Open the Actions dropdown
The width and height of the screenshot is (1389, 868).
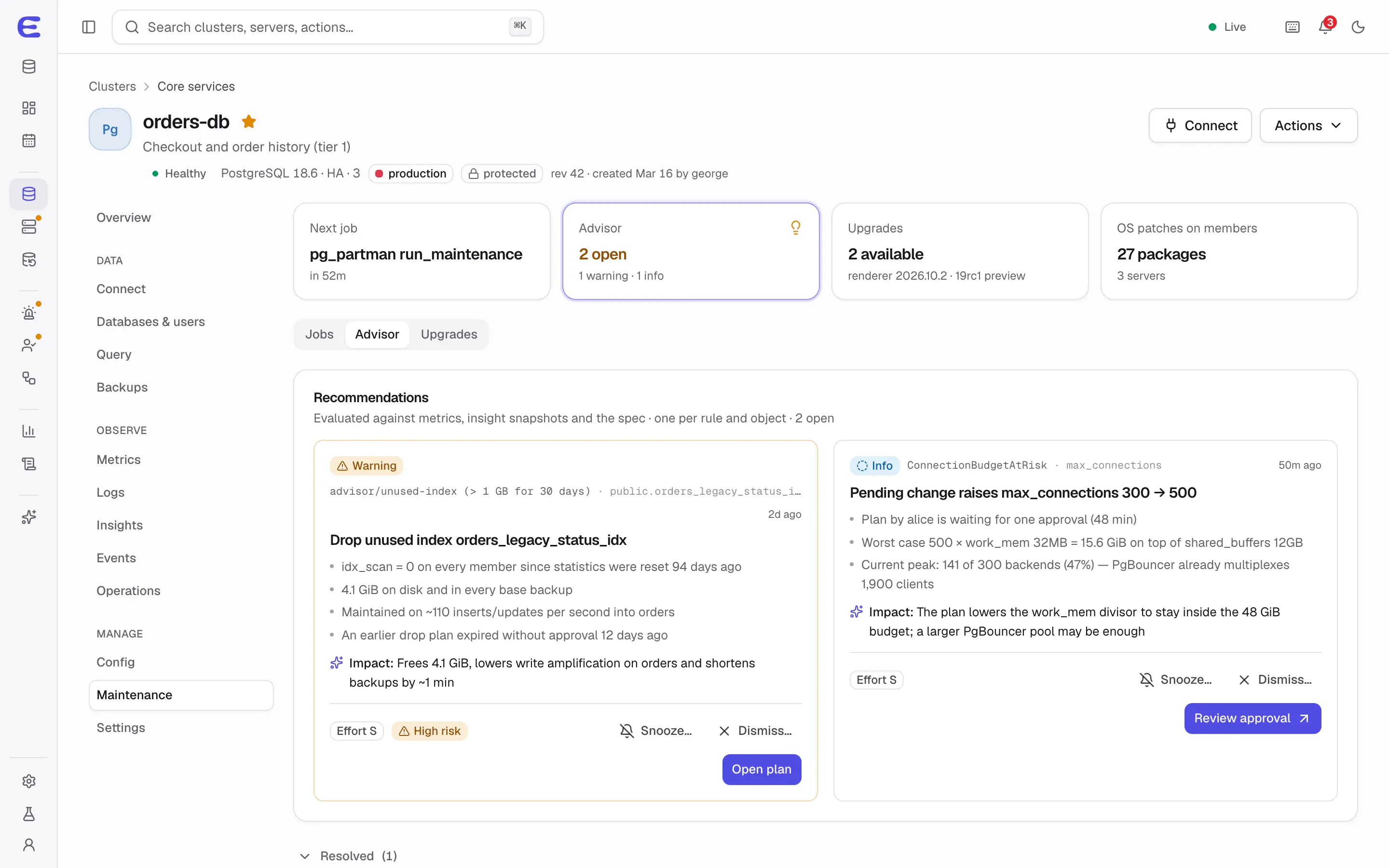[x=1308, y=125]
